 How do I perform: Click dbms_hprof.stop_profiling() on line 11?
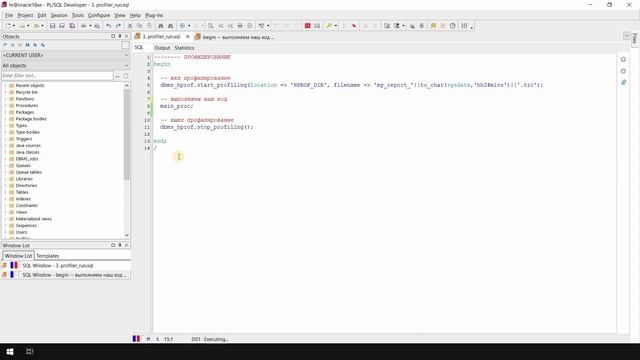click(x=207, y=127)
